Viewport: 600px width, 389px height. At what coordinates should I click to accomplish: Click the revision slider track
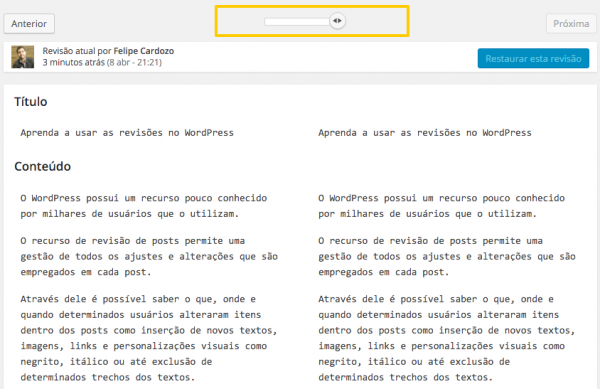pos(297,22)
